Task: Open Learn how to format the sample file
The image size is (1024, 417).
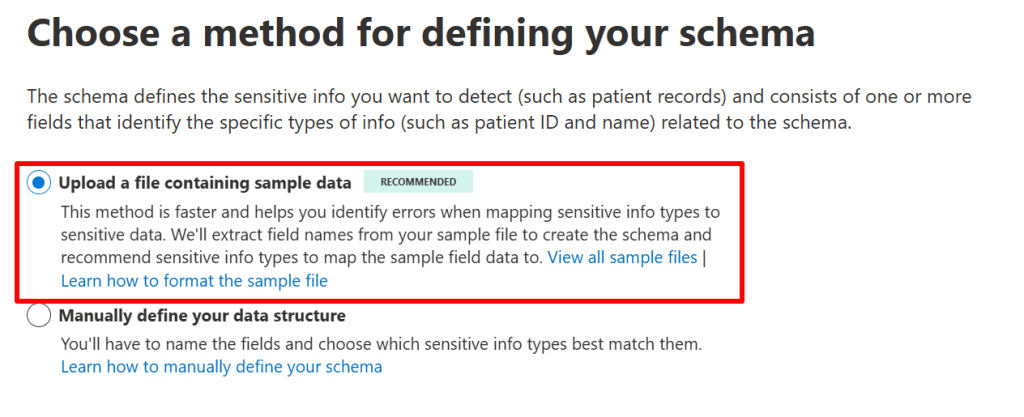Action: click(x=194, y=281)
